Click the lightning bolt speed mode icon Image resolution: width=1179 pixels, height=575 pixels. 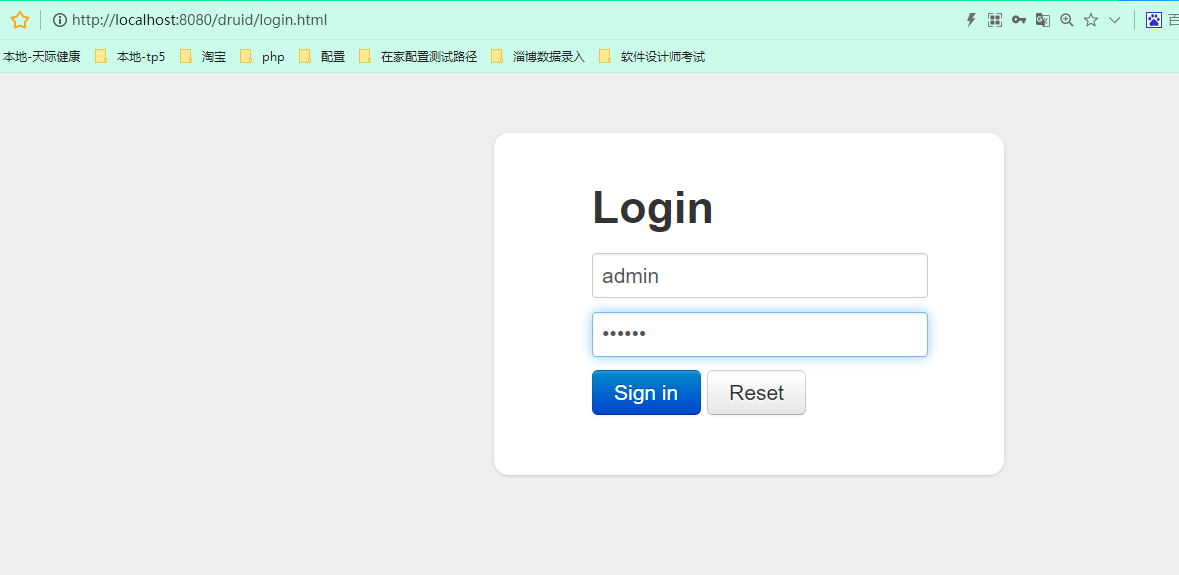[971, 20]
